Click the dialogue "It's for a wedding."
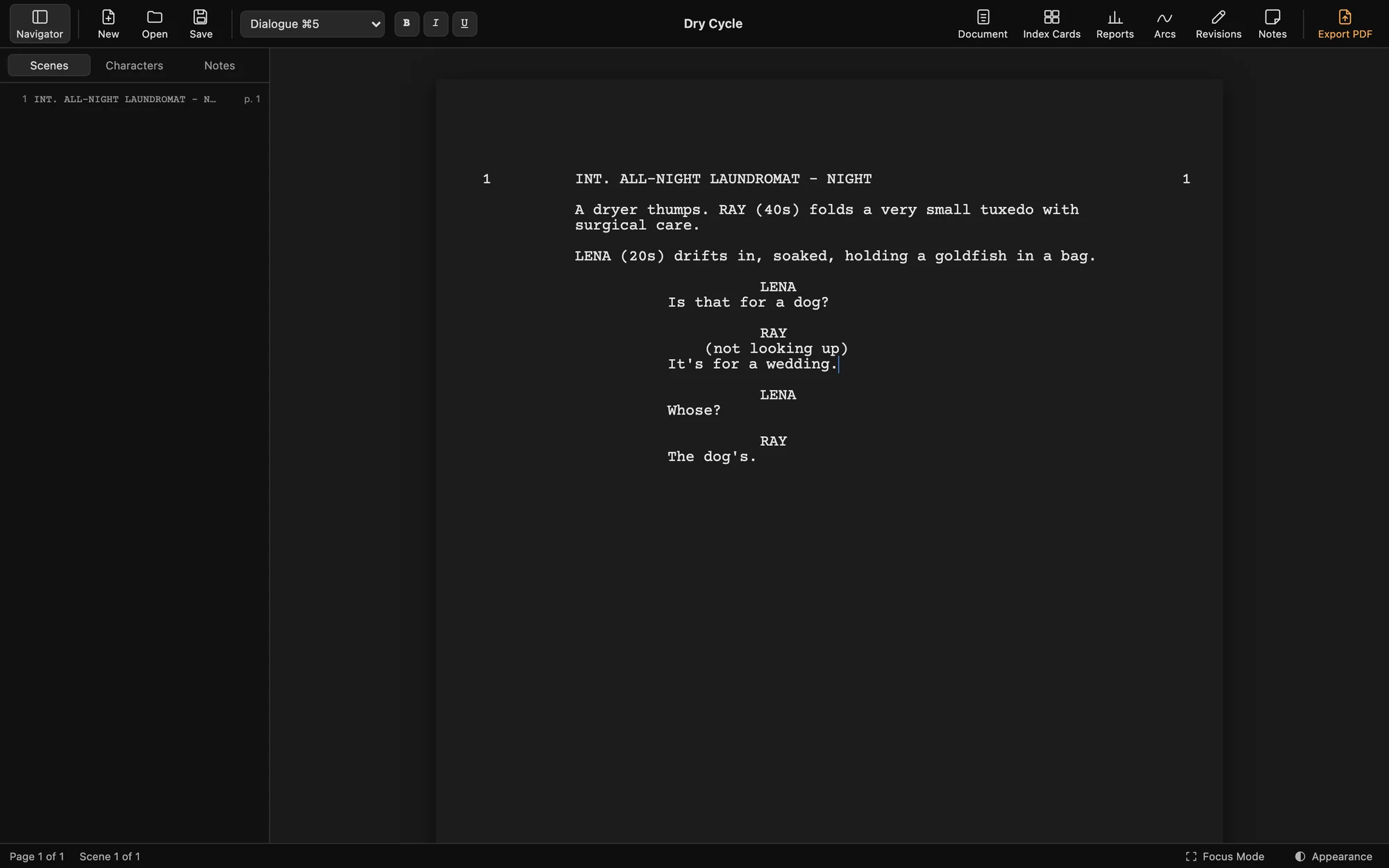The width and height of the screenshot is (1389, 868). pyautogui.click(x=753, y=365)
